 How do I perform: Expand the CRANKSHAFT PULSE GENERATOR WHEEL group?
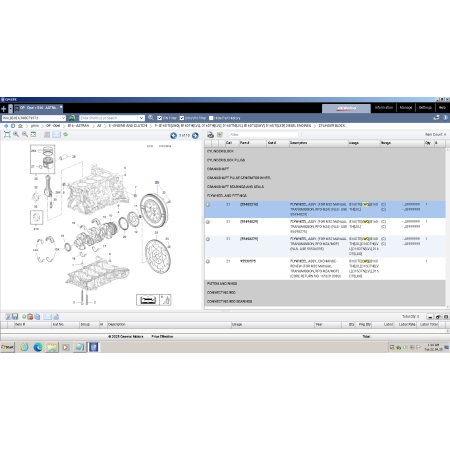[325, 178]
